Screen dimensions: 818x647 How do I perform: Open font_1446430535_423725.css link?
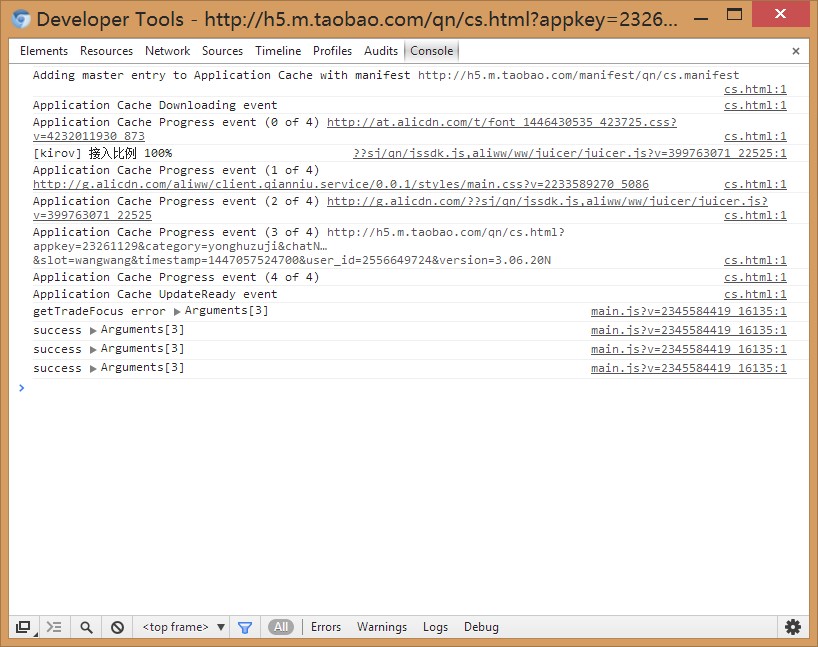point(501,122)
